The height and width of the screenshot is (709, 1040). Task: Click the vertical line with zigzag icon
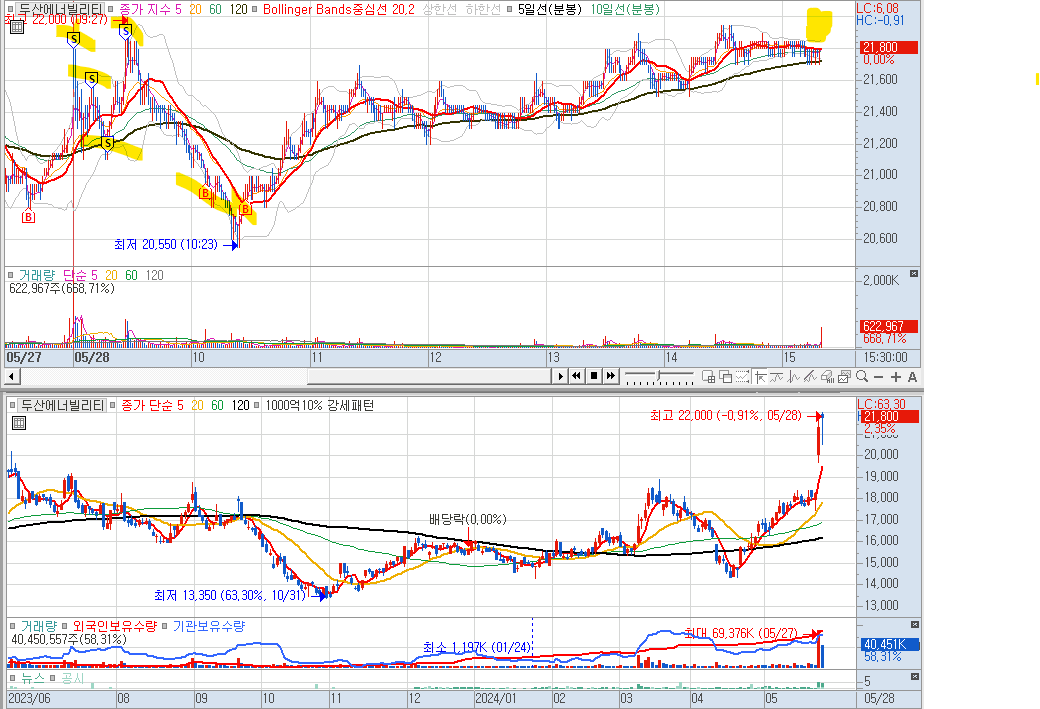[793, 377]
